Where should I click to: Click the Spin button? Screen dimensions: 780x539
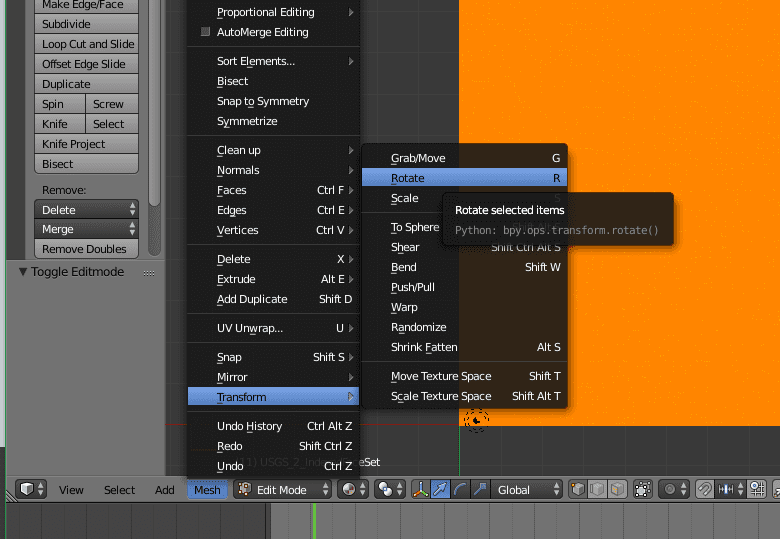(60, 104)
